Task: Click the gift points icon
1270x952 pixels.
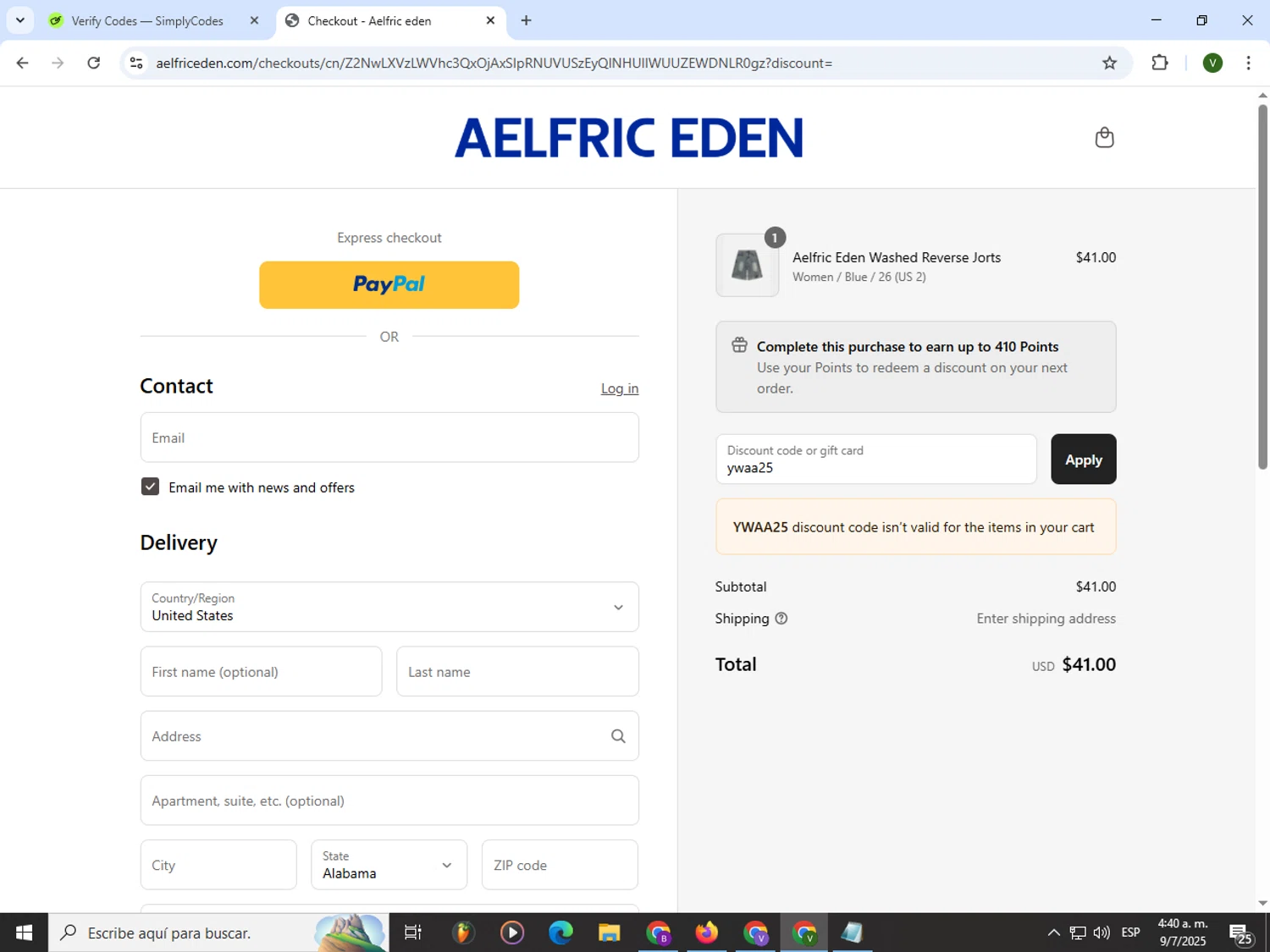Action: click(x=739, y=345)
